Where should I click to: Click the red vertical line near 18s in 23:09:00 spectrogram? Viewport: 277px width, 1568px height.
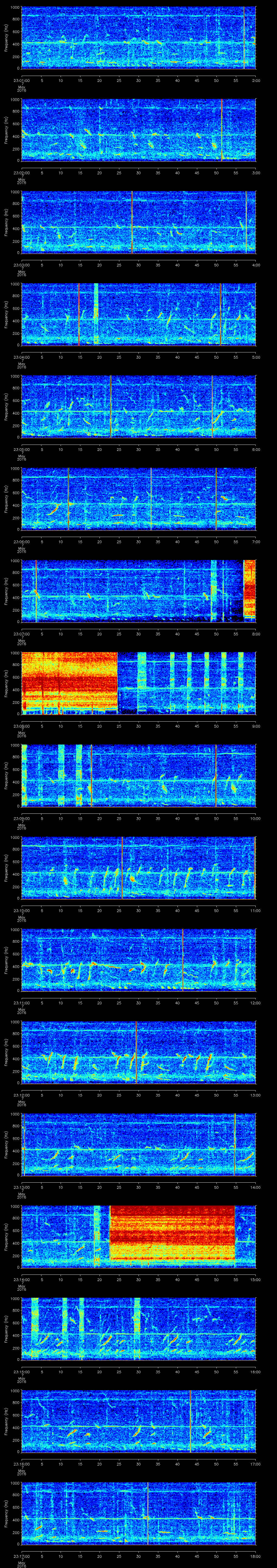pos(91,775)
